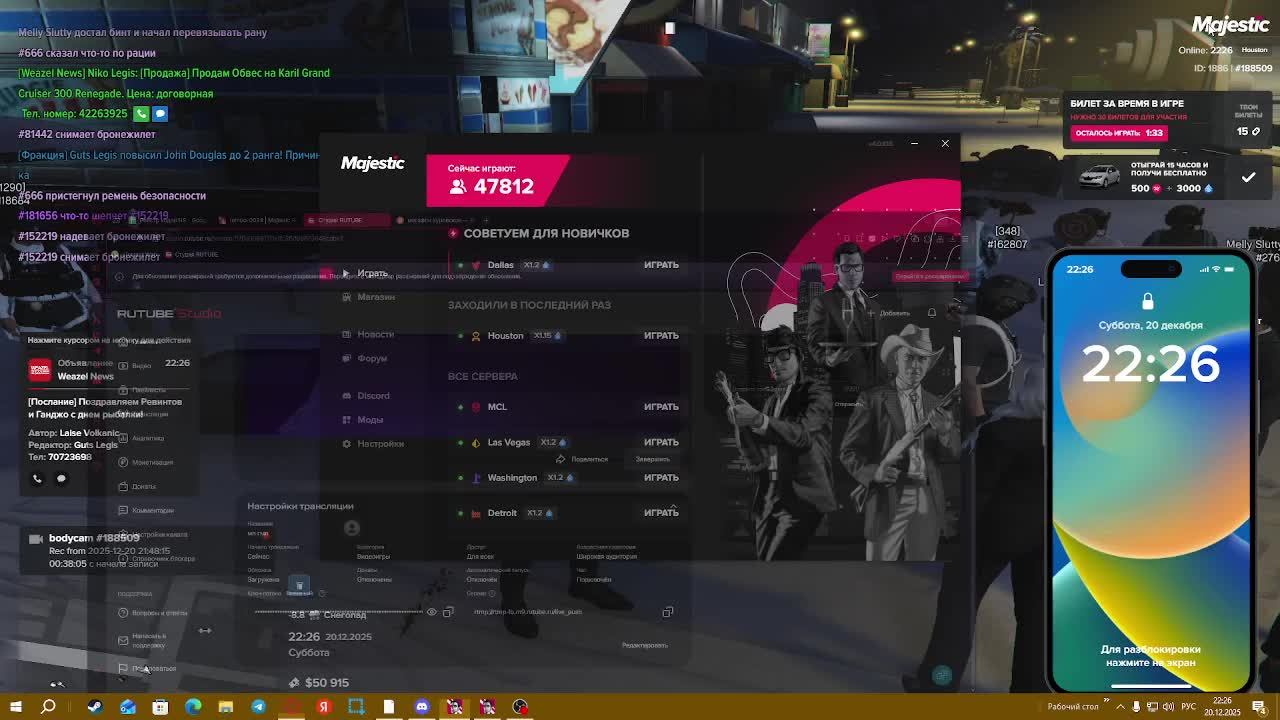Open the Windows notification center

coord(1259,707)
